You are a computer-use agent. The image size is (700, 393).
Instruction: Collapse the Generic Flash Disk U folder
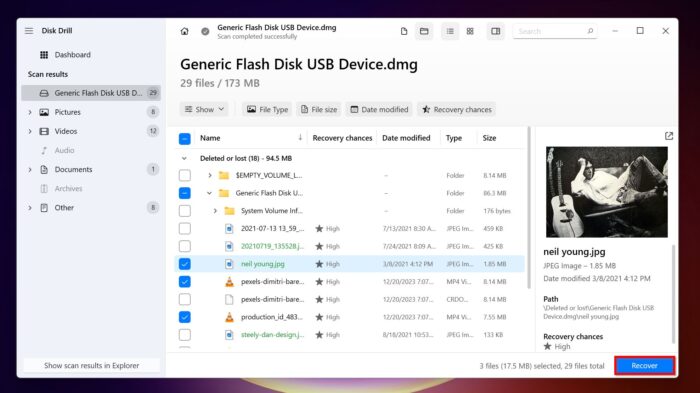(209, 193)
